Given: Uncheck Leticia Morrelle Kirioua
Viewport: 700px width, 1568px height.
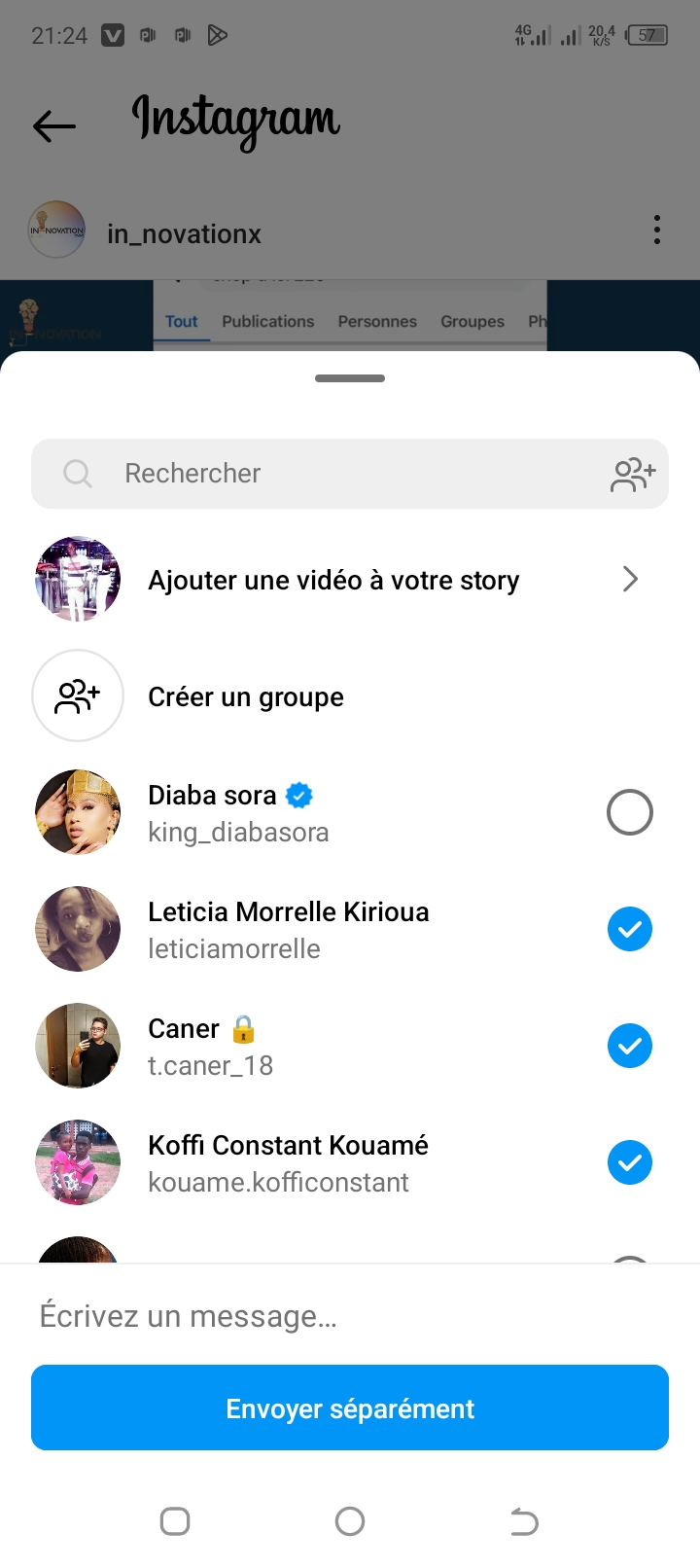Looking at the screenshot, I should tap(629, 929).
